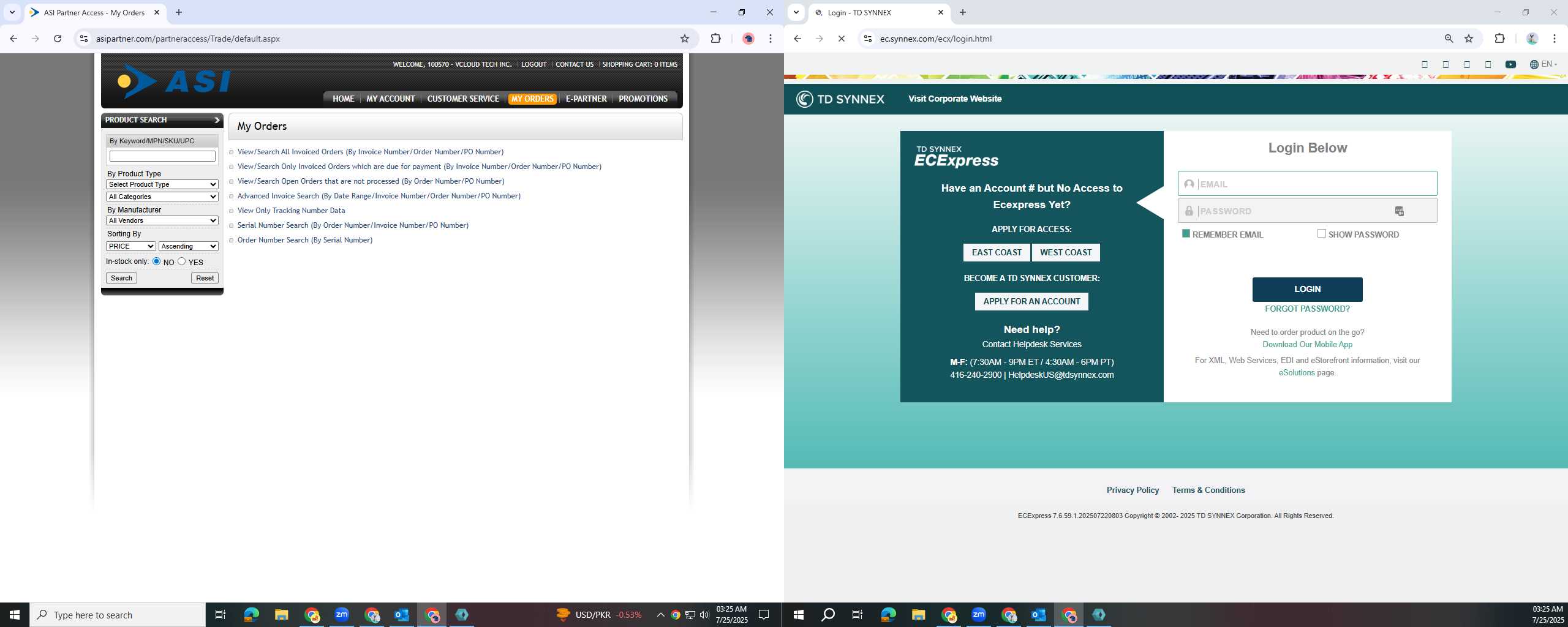
Task: Click the EAST COAST button
Action: (997, 252)
